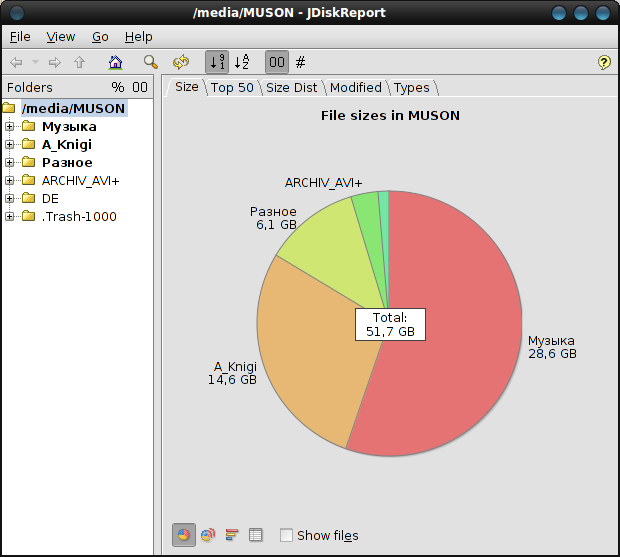
Task: Switch to bar chart view
Action: [232, 535]
